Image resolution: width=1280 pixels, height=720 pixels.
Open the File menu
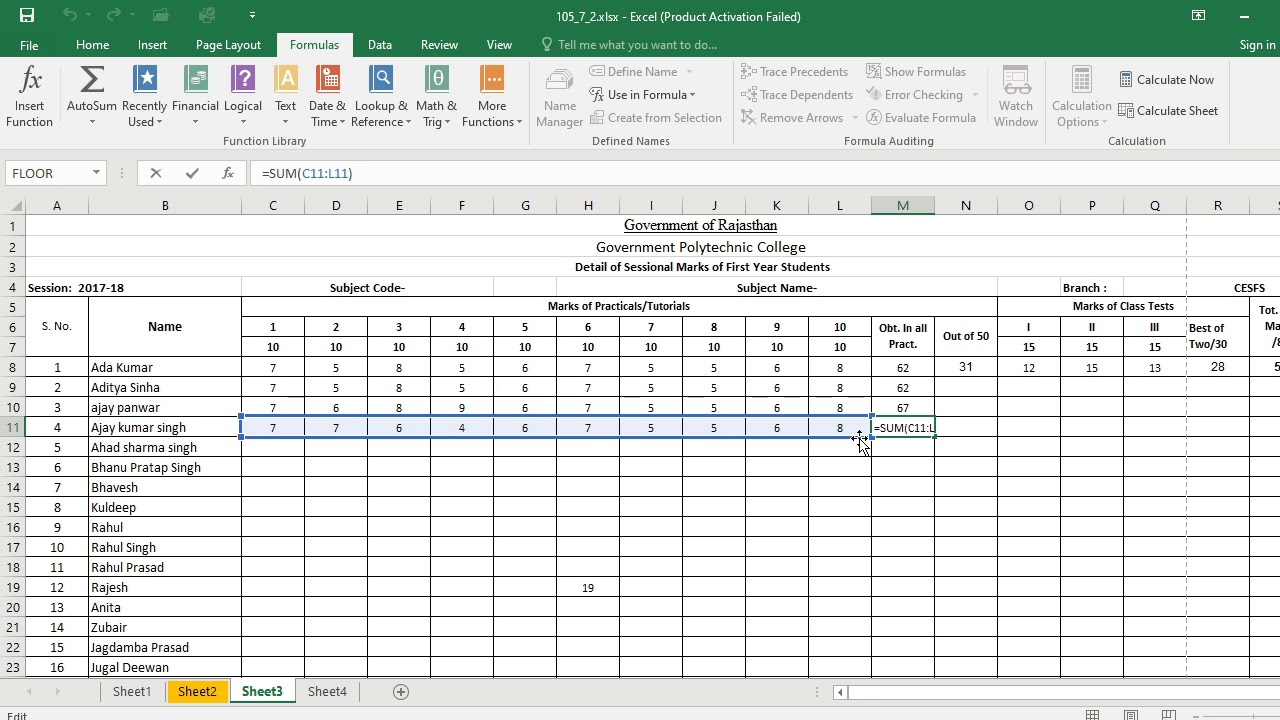(x=29, y=45)
